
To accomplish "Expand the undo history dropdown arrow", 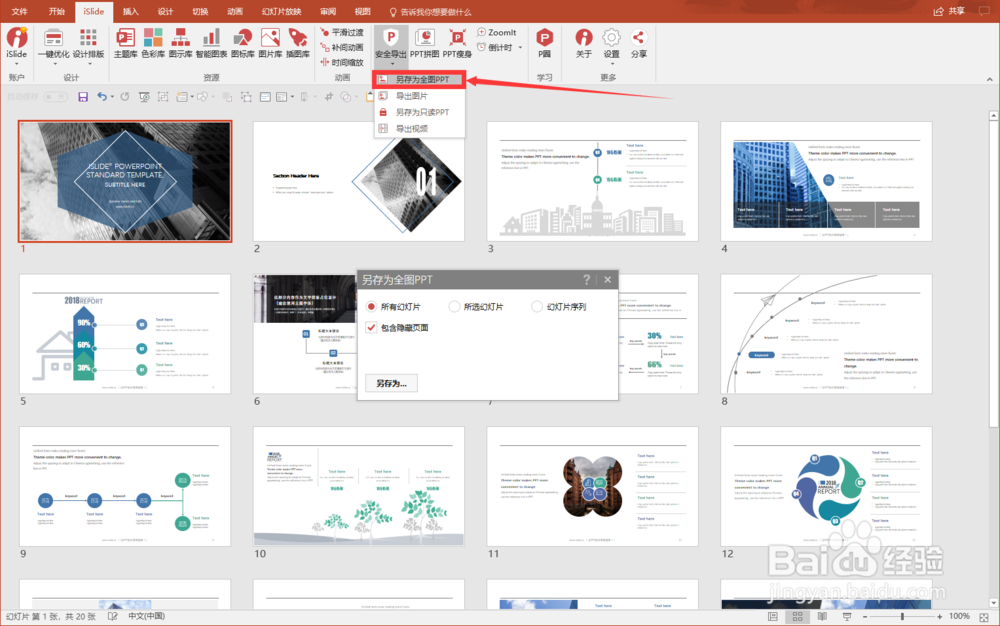I will point(112,97).
